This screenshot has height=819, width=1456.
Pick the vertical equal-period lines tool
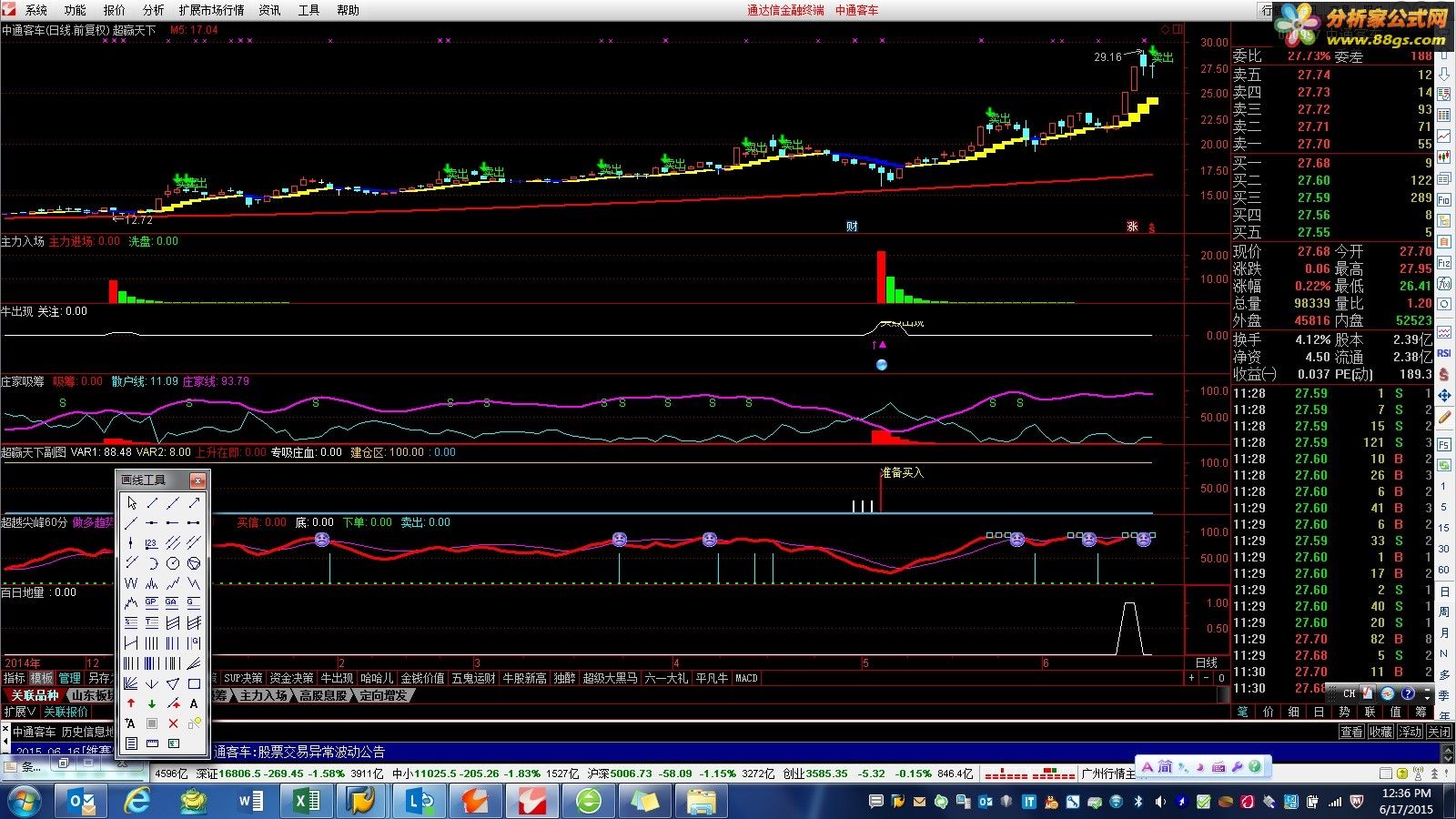[152, 642]
